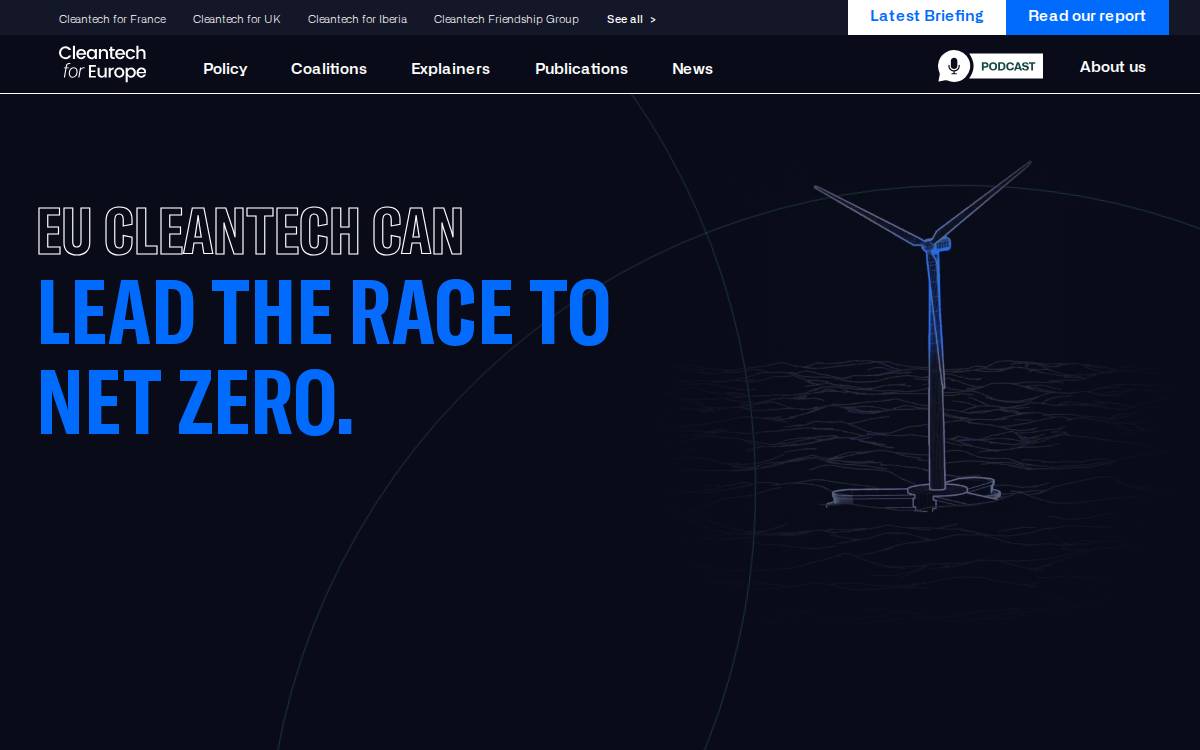Open the News page
This screenshot has width=1200, height=750.
tap(692, 69)
